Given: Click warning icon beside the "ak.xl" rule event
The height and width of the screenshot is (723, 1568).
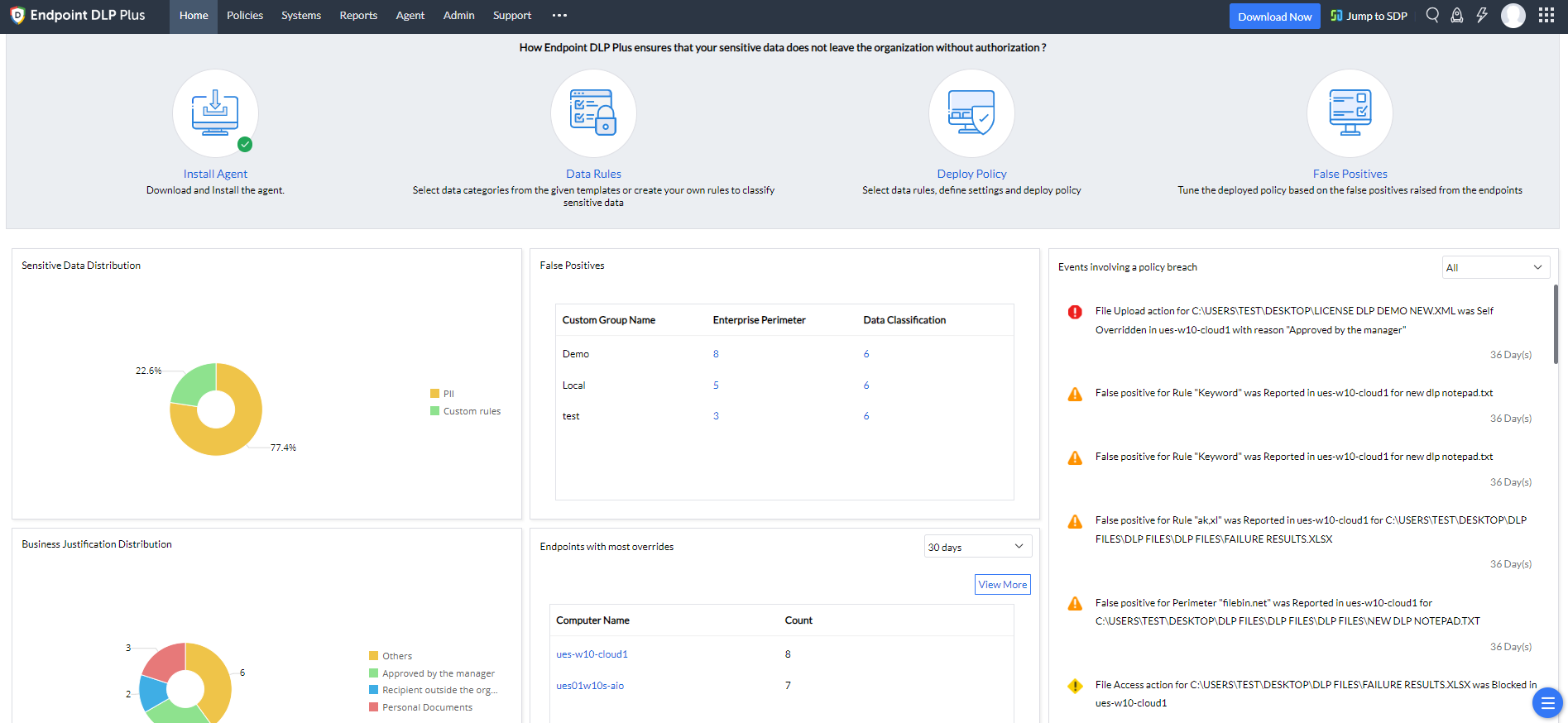Looking at the screenshot, I should click(1075, 521).
